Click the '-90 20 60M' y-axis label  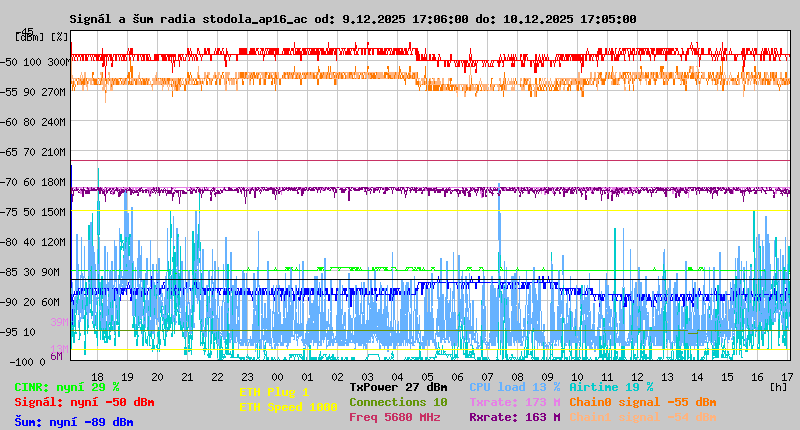tap(30, 302)
